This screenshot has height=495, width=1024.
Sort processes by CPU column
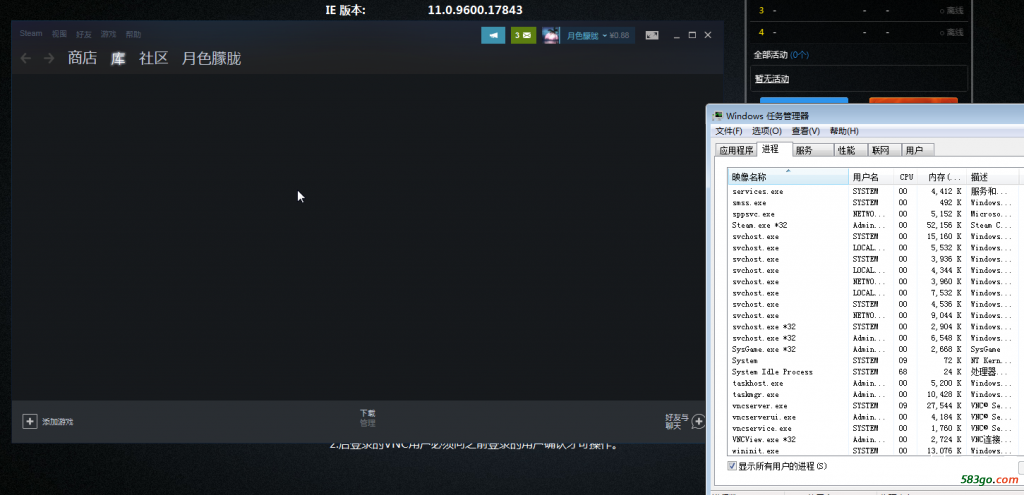tap(905, 177)
